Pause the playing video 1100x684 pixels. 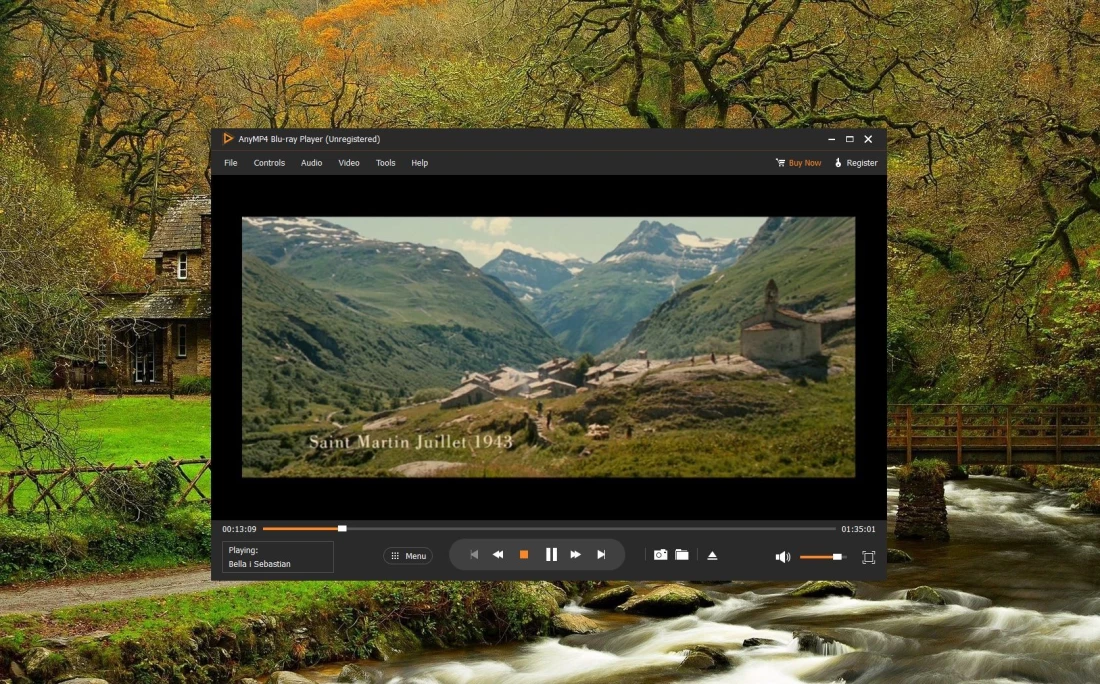point(551,555)
